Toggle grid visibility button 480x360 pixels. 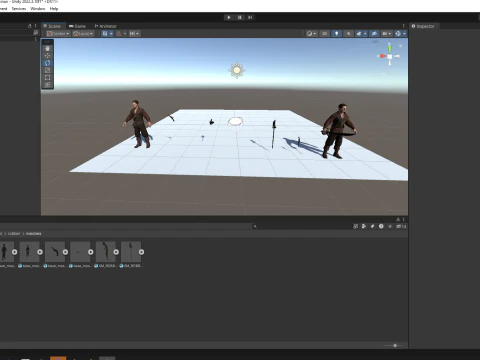tap(105, 34)
